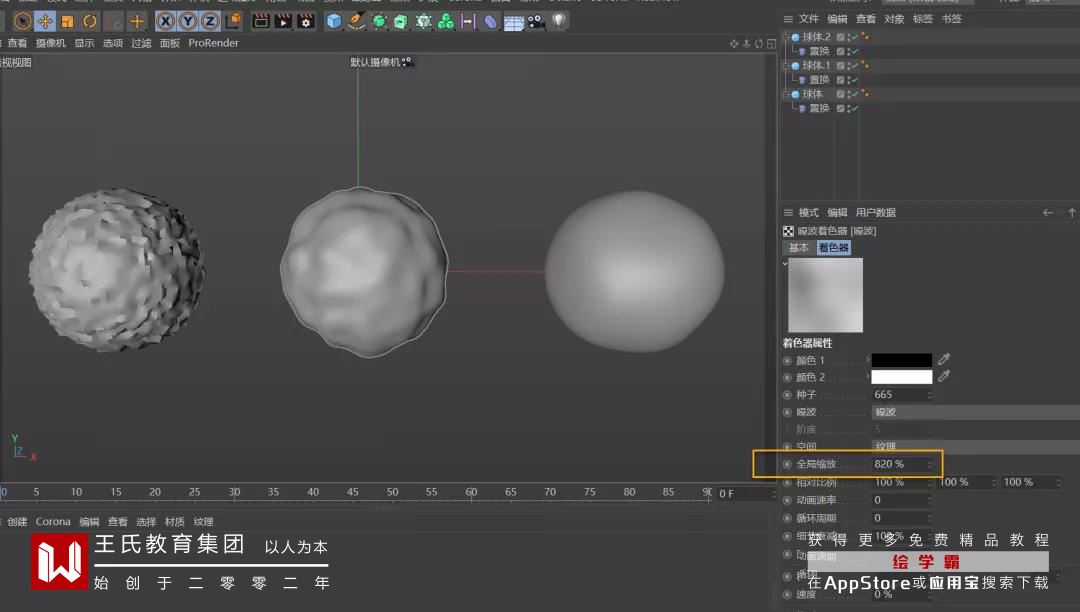The image size is (1080, 612).
Task: Toggle layer checkbox for 球体.2
Action: [x=840, y=37]
